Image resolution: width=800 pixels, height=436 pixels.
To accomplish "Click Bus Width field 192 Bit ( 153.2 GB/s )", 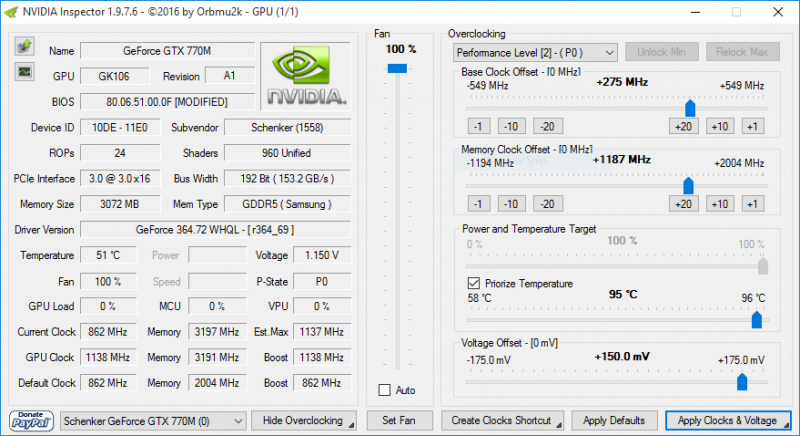I will [287, 178].
